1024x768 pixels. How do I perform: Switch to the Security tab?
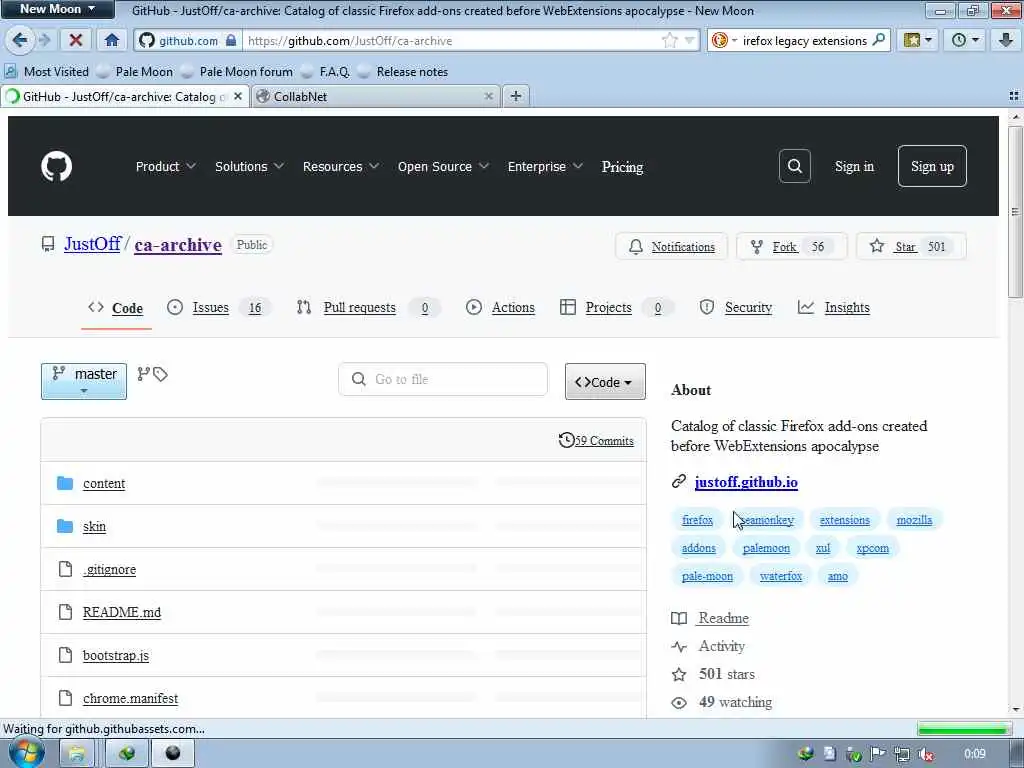point(735,308)
